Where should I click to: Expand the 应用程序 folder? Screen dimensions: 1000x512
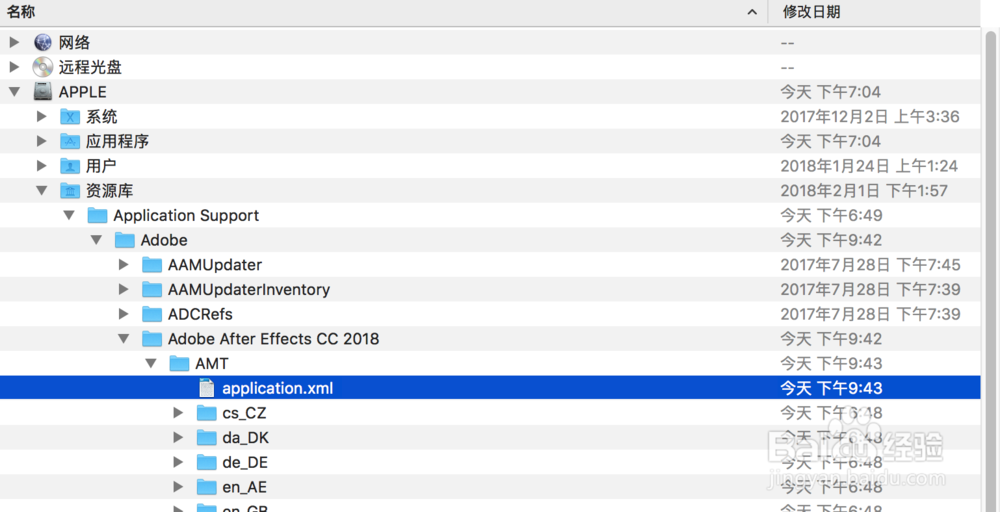point(41,141)
